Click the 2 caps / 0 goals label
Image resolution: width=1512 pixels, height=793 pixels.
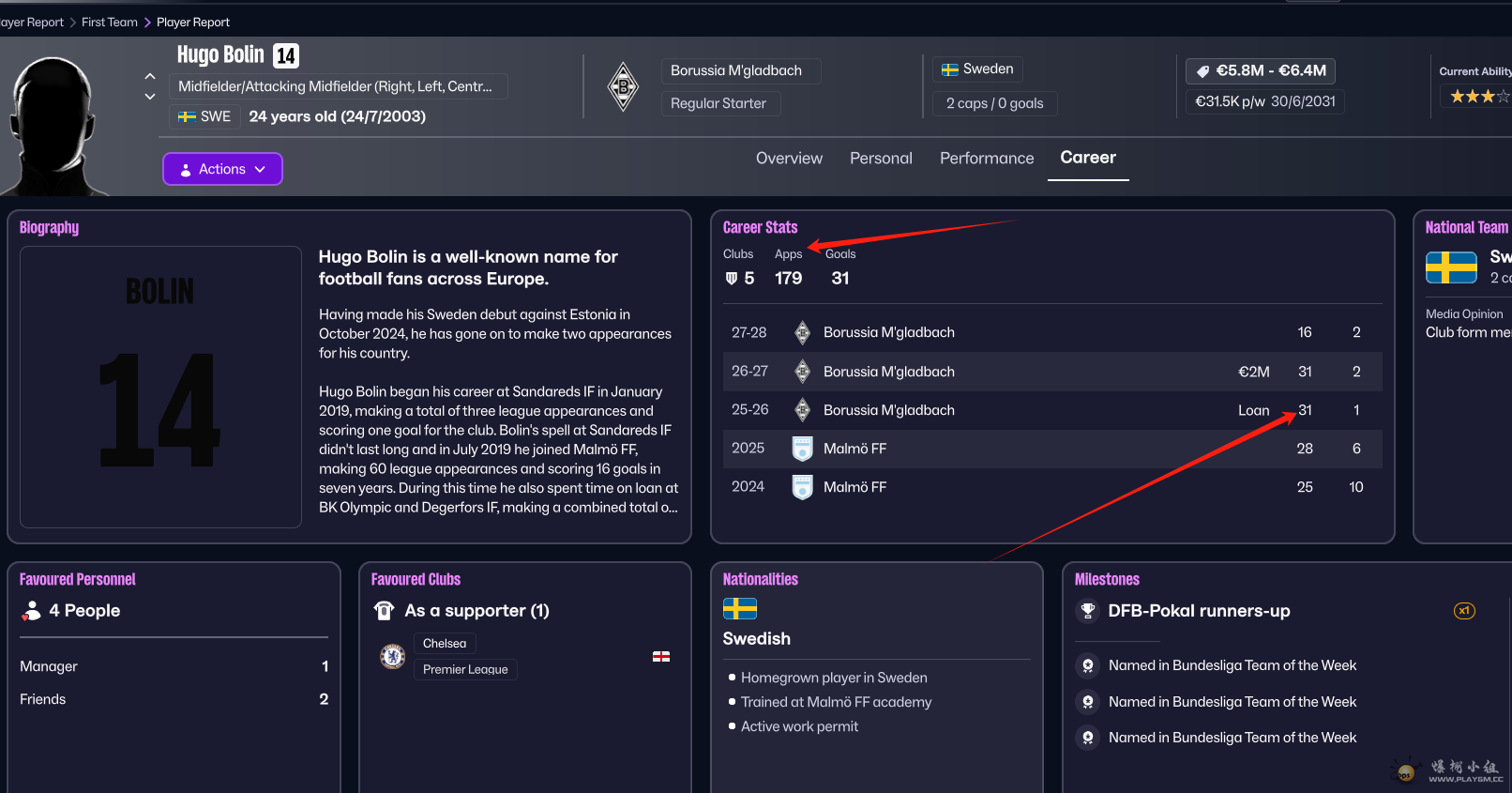tap(994, 103)
